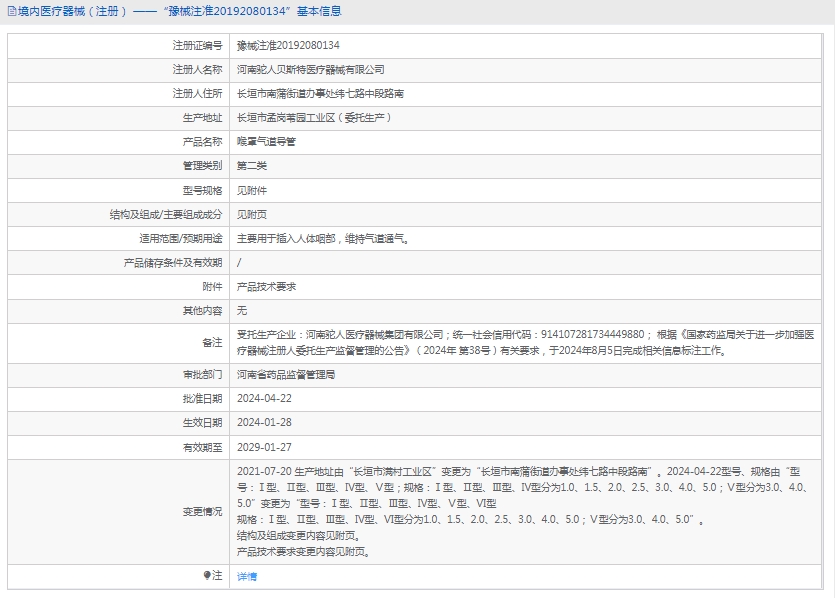Click production address 长垣市孟岗苇园工业区
837x598 pixels.
pyautogui.click(x=313, y=118)
